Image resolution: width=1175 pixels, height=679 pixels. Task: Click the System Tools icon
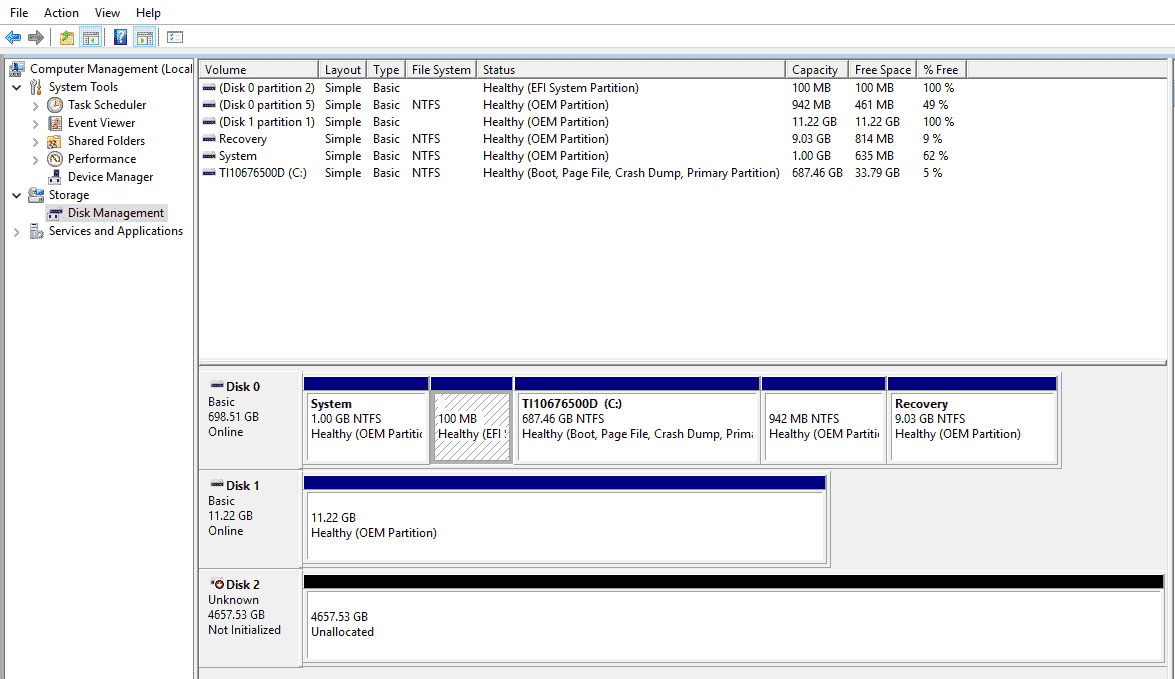pos(36,87)
